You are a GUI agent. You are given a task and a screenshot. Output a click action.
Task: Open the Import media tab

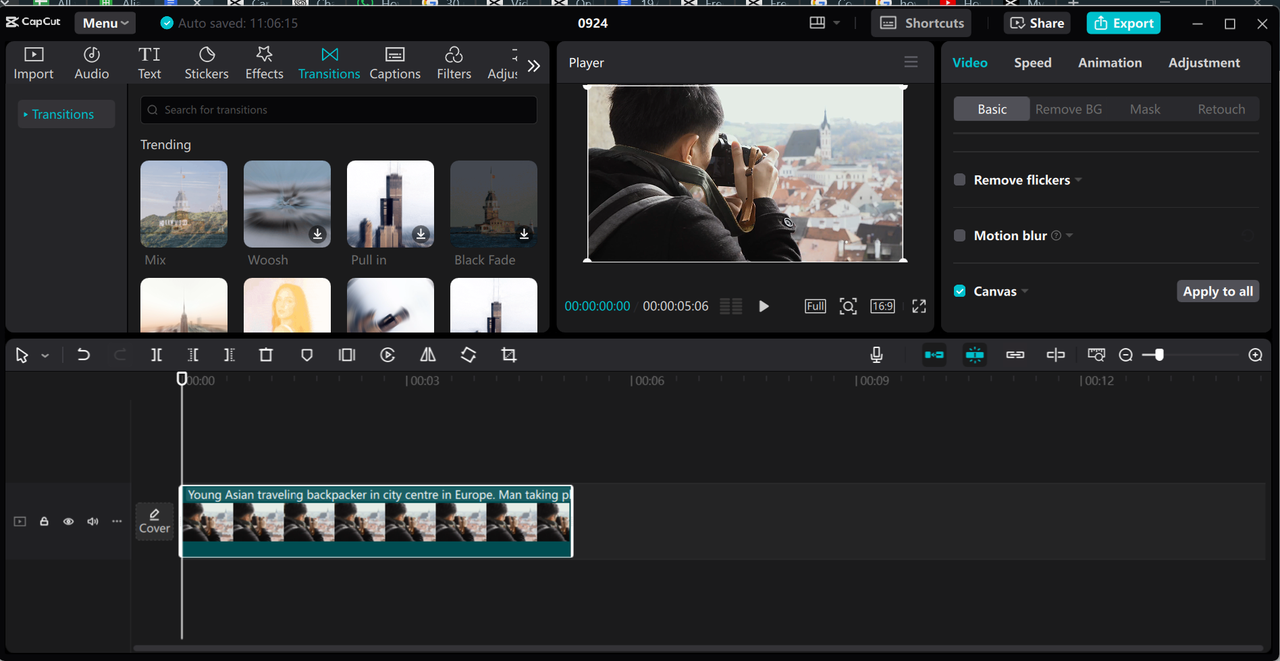(33, 62)
